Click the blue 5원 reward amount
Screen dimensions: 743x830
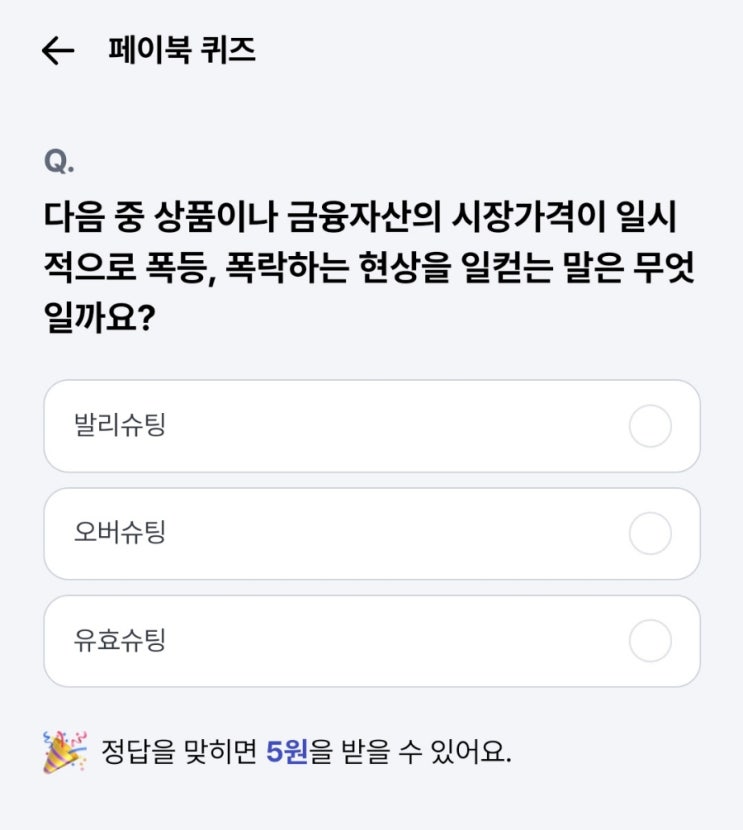click(x=287, y=752)
